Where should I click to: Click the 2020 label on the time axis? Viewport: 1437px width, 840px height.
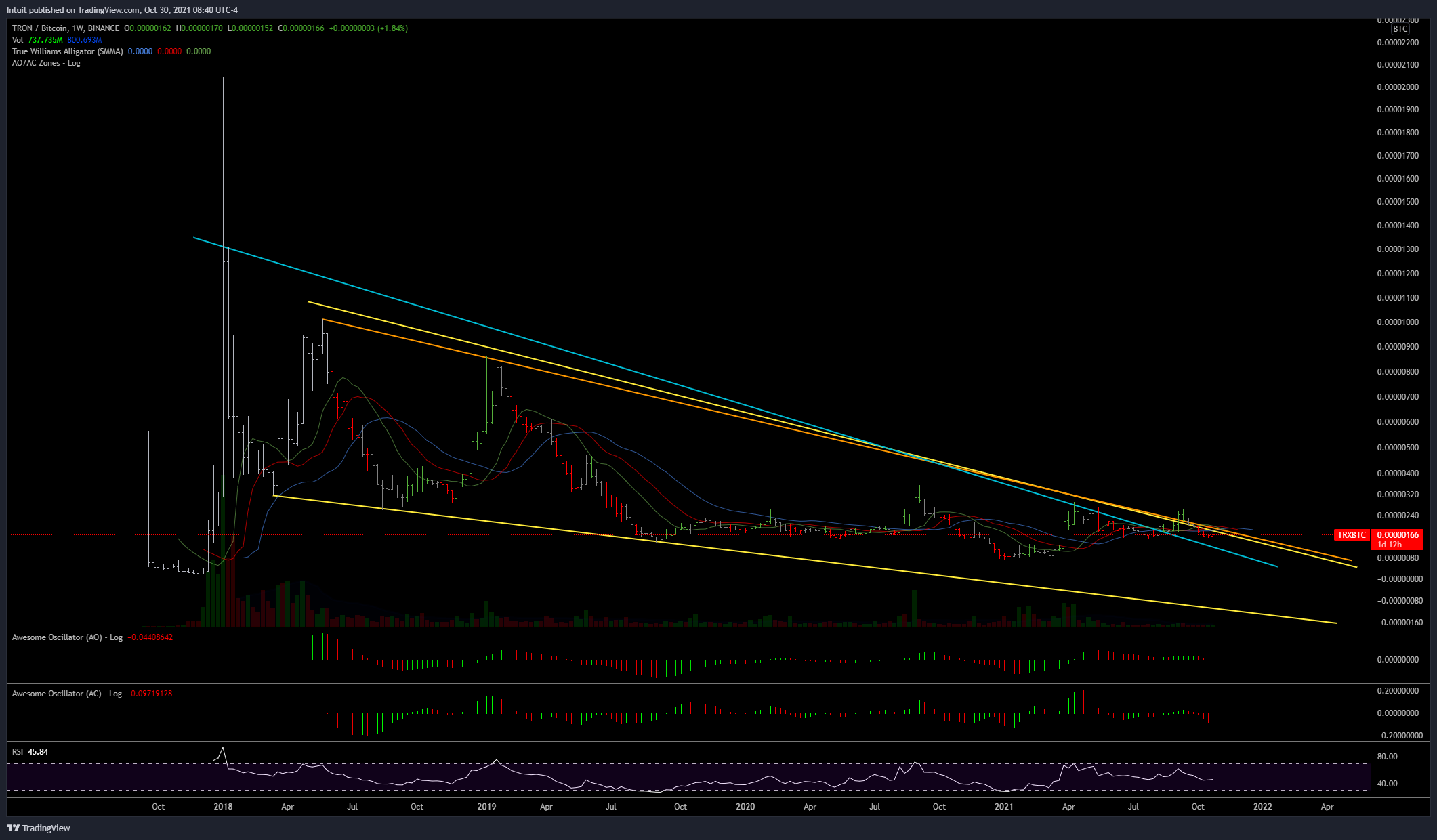pyautogui.click(x=745, y=807)
